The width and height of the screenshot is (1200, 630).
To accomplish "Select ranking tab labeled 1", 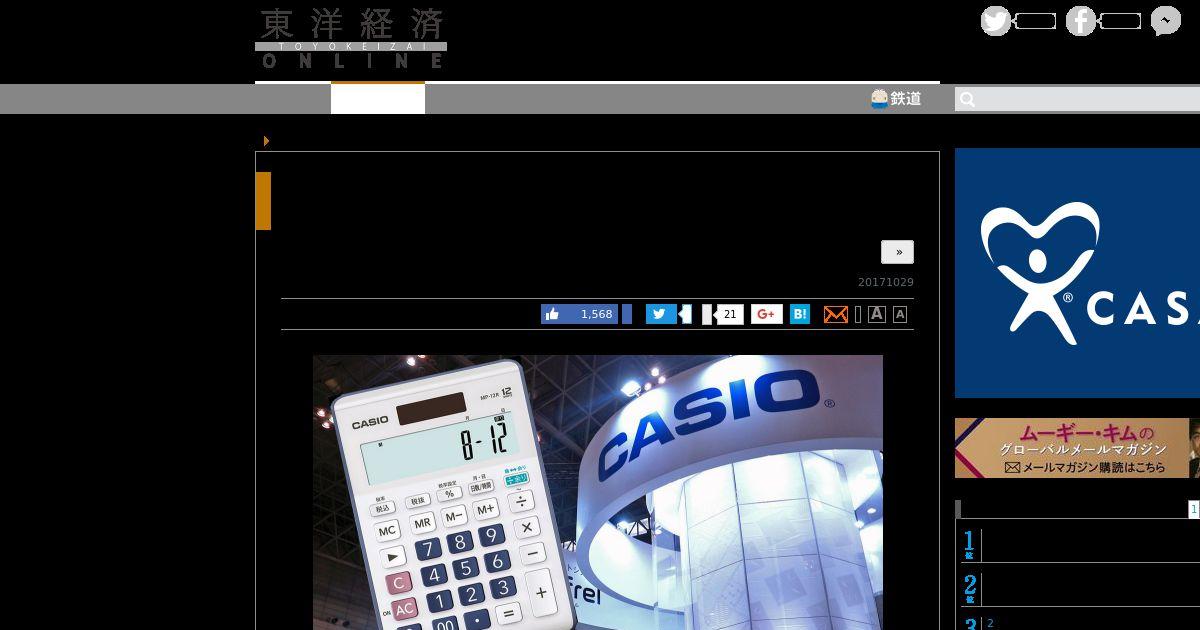I will point(1193,510).
